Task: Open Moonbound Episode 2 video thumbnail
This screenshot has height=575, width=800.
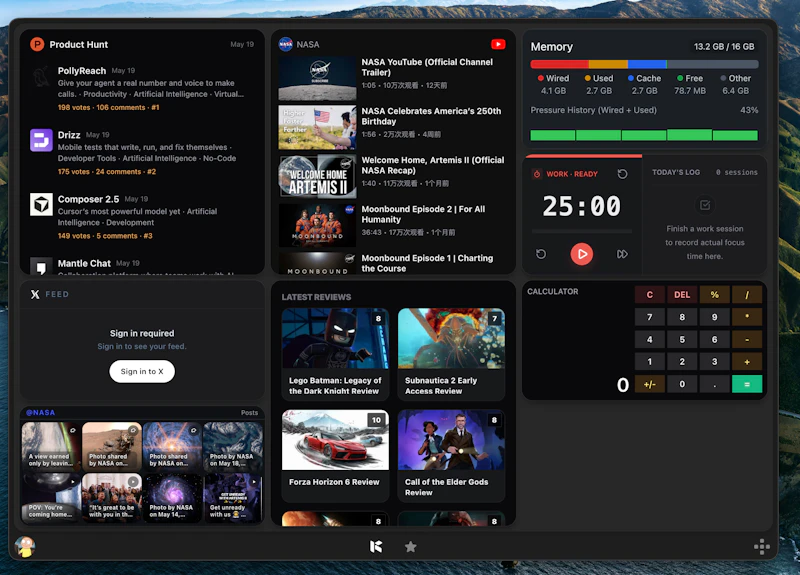Action: [317, 225]
